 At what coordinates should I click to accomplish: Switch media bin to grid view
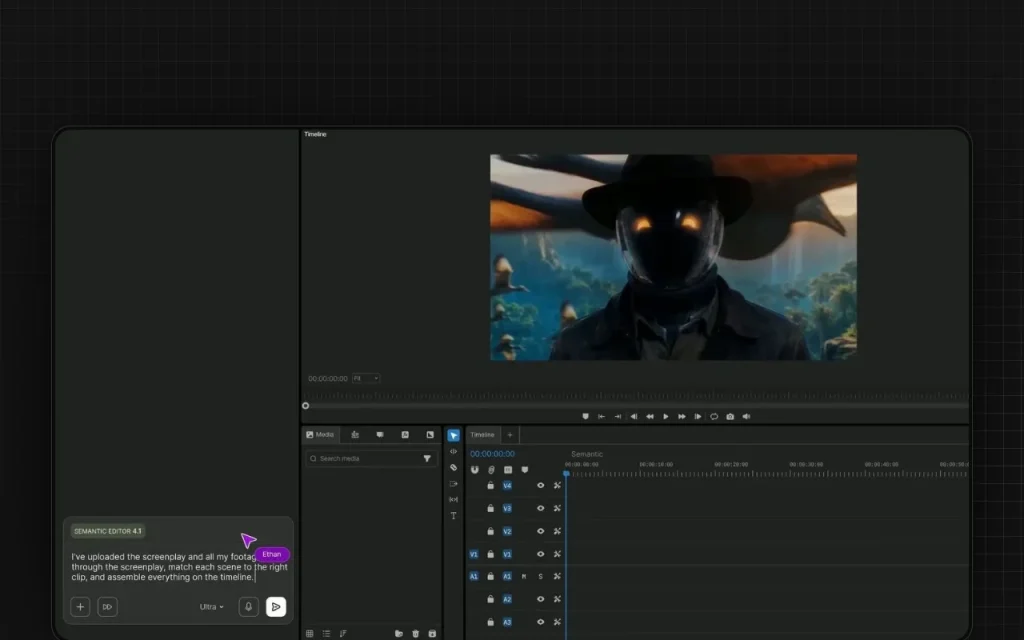[310, 633]
